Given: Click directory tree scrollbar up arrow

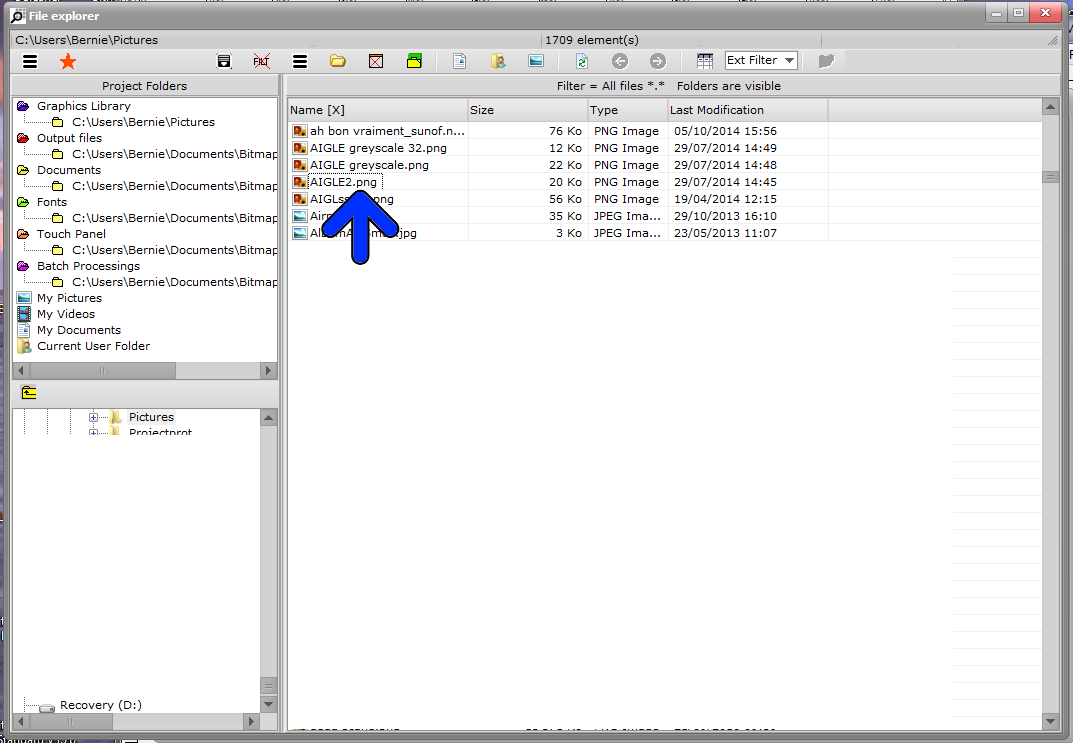Looking at the screenshot, I should (x=268, y=417).
